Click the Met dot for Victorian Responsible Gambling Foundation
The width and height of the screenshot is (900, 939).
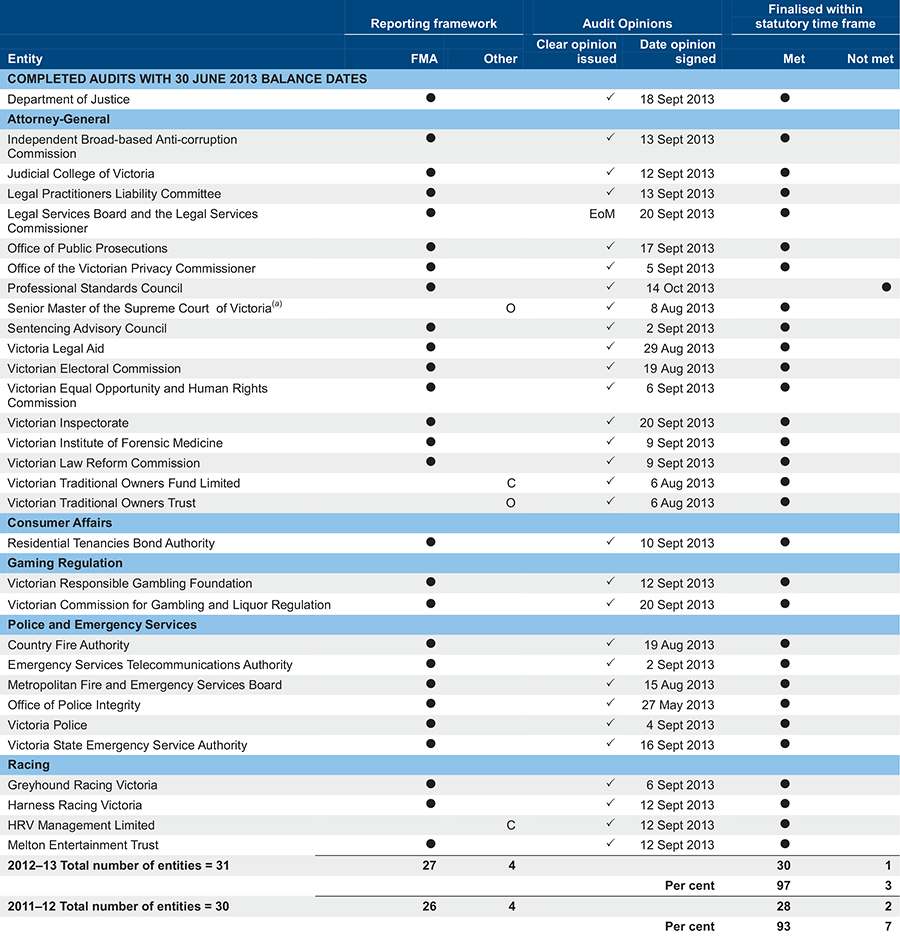pyautogui.click(x=784, y=582)
